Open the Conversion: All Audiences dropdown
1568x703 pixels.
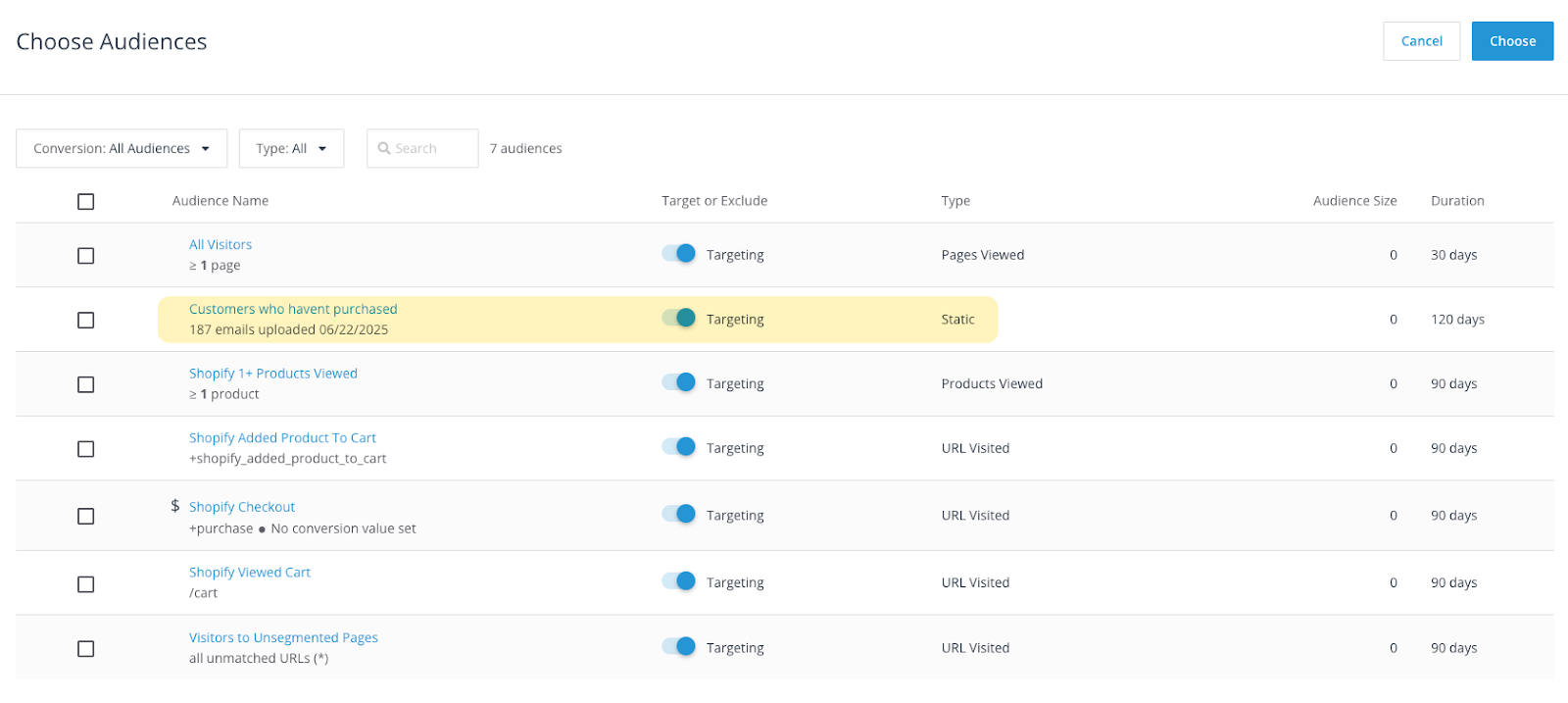click(x=122, y=149)
